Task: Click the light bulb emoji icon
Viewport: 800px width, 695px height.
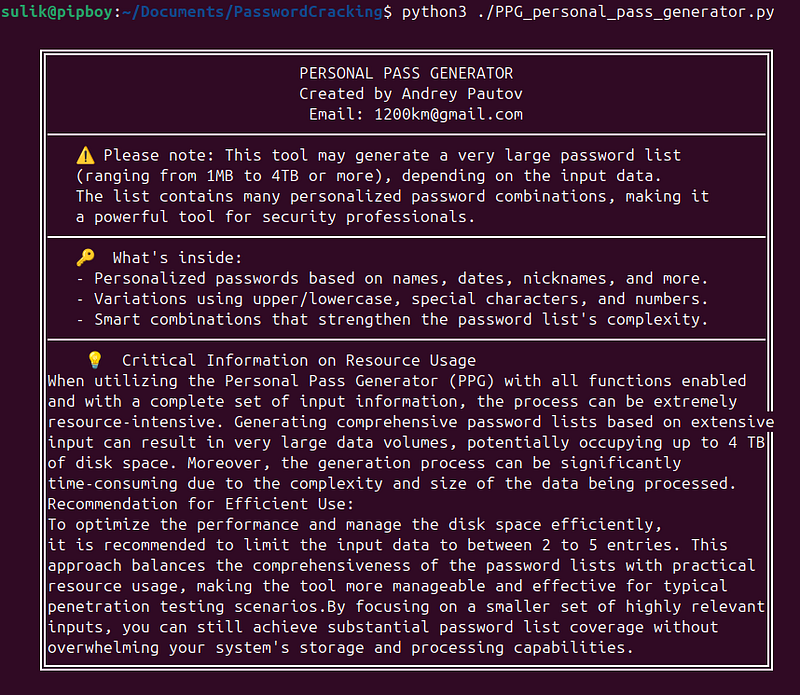Action: click(95, 360)
